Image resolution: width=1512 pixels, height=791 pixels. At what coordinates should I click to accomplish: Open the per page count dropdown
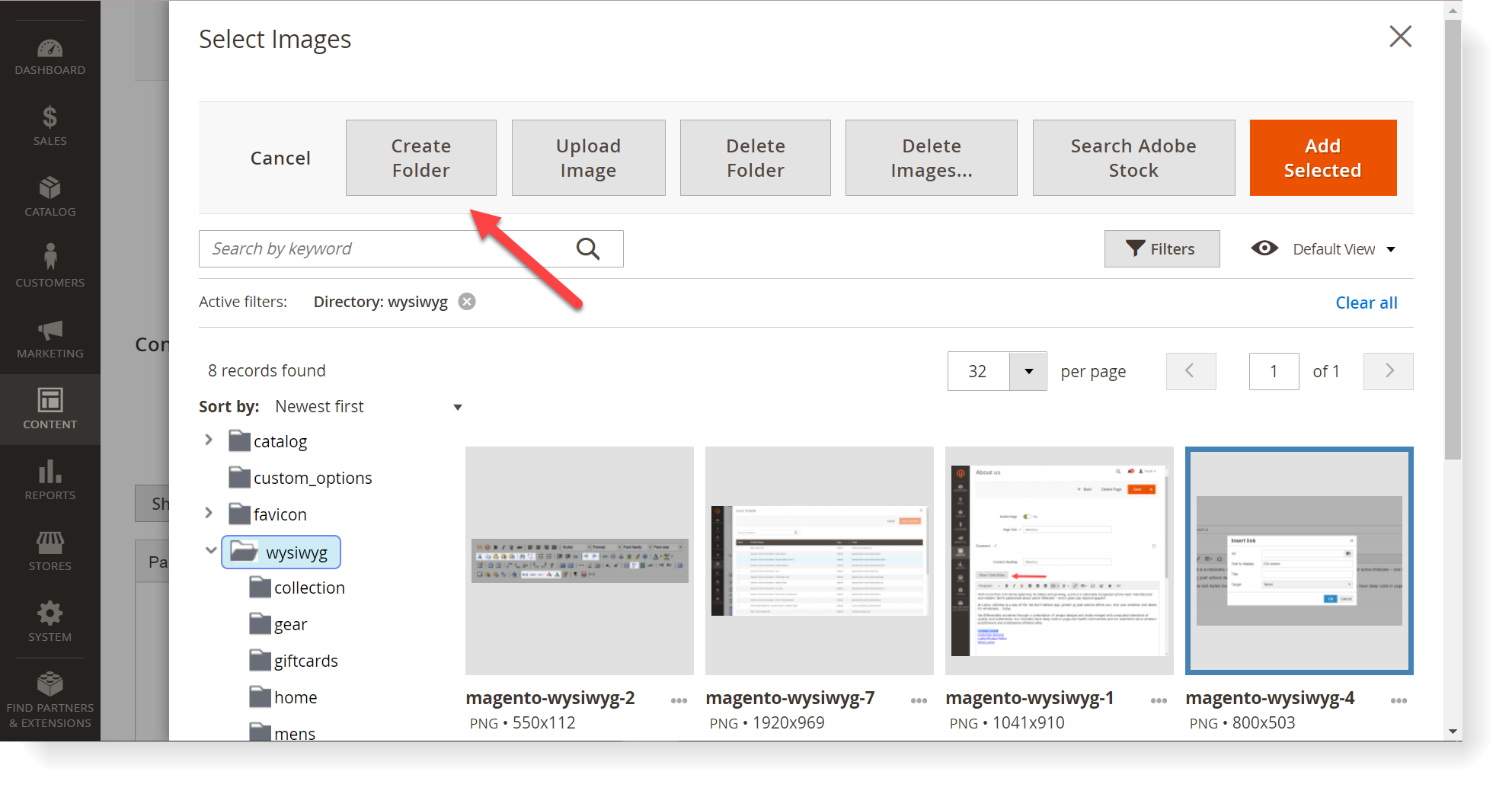pyautogui.click(x=1028, y=371)
